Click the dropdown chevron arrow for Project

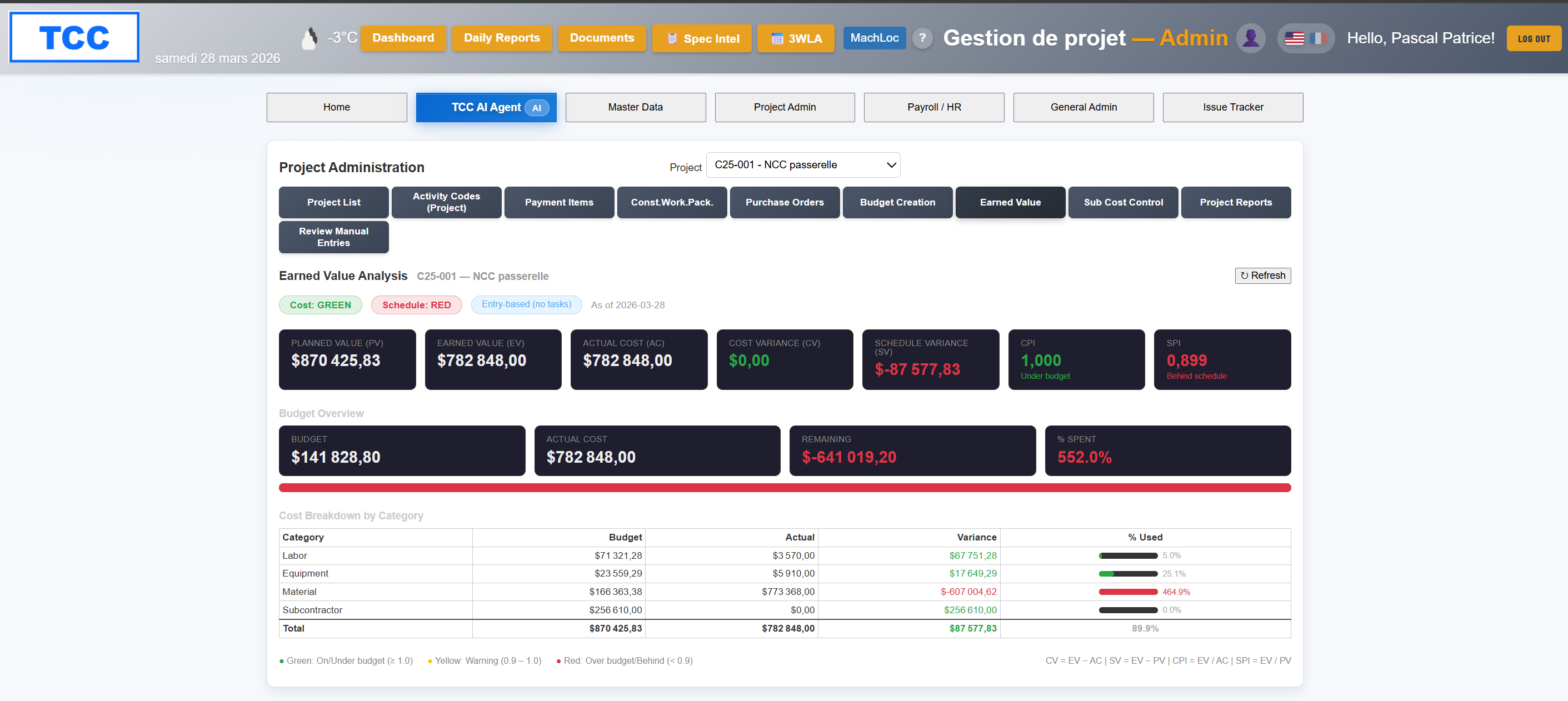point(891,165)
